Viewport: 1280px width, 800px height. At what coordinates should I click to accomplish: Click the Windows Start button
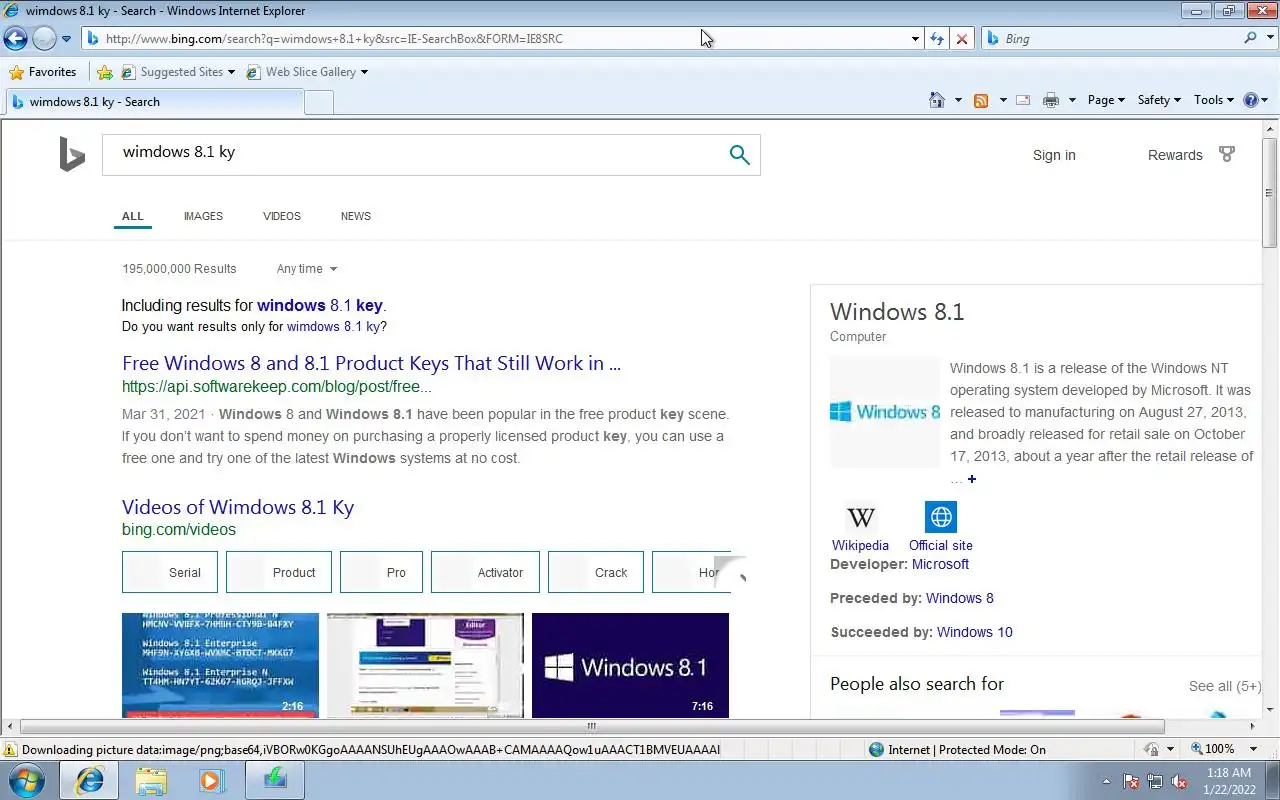27,780
